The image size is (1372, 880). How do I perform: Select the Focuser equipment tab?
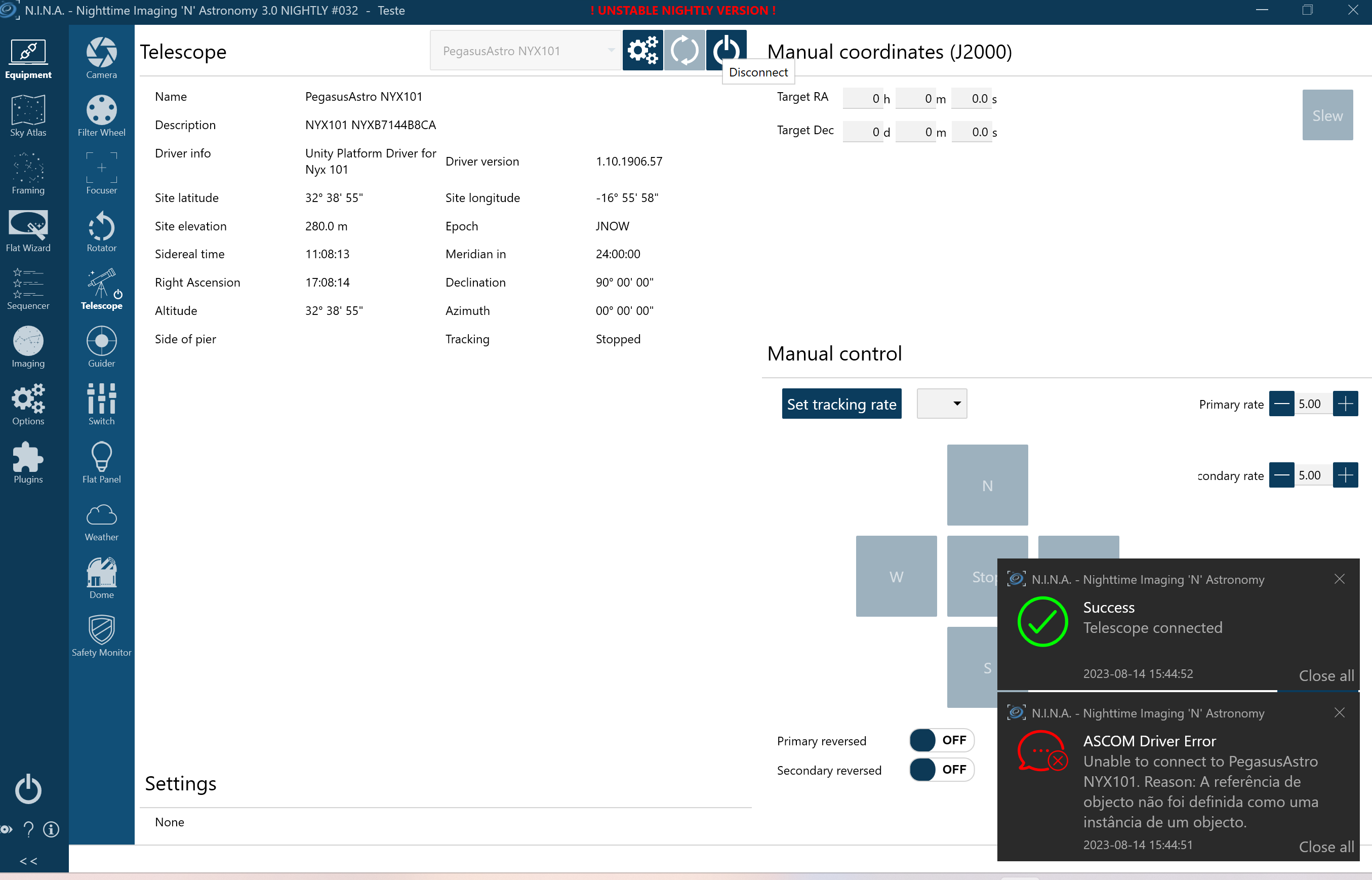(102, 174)
